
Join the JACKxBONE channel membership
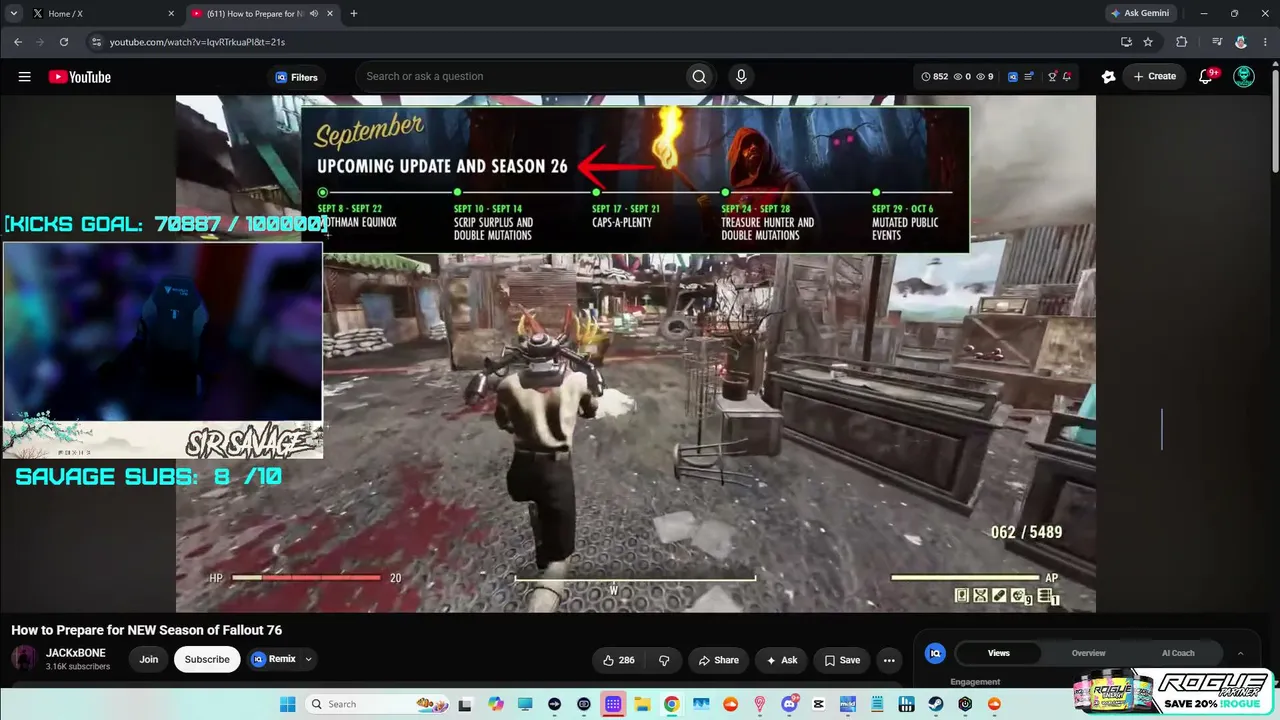pyautogui.click(x=149, y=660)
